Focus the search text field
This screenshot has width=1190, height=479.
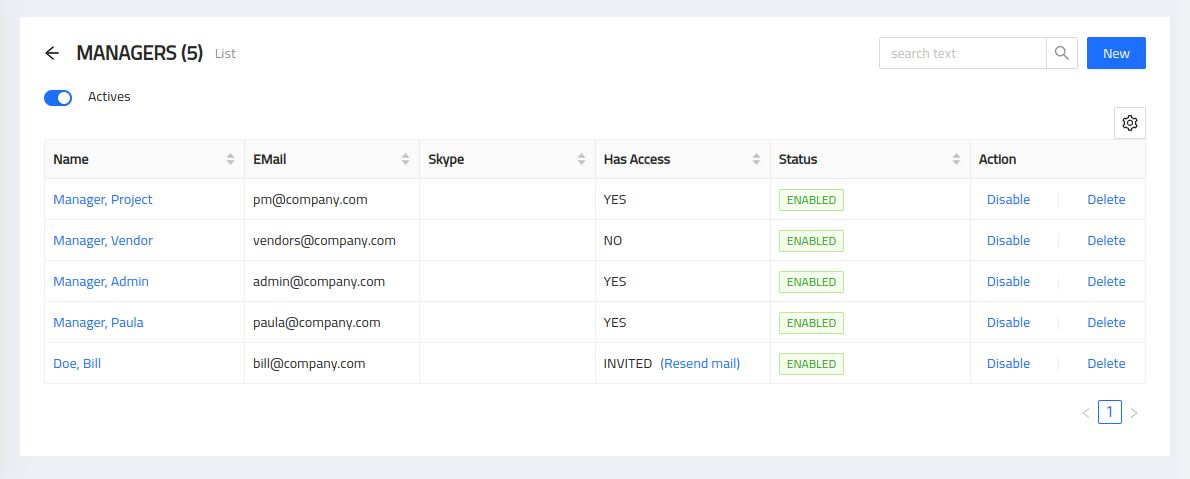pyautogui.click(x=963, y=53)
